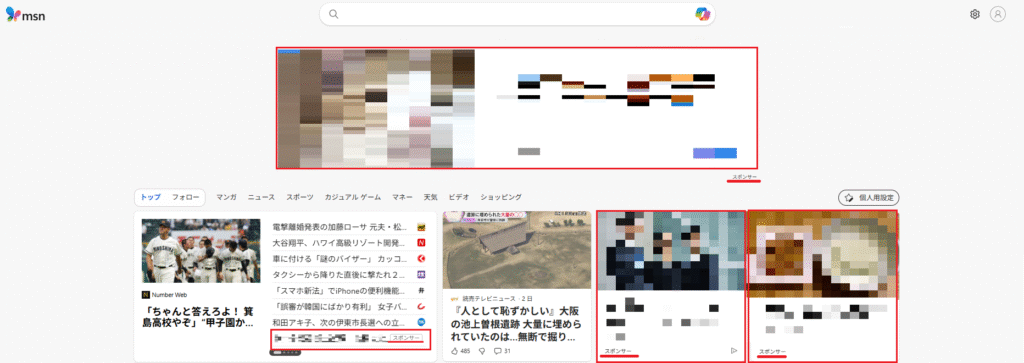The width and height of the screenshot is (1024, 363).
Task: Click the ad choices triangle on sponsored card
Action: tap(734, 351)
